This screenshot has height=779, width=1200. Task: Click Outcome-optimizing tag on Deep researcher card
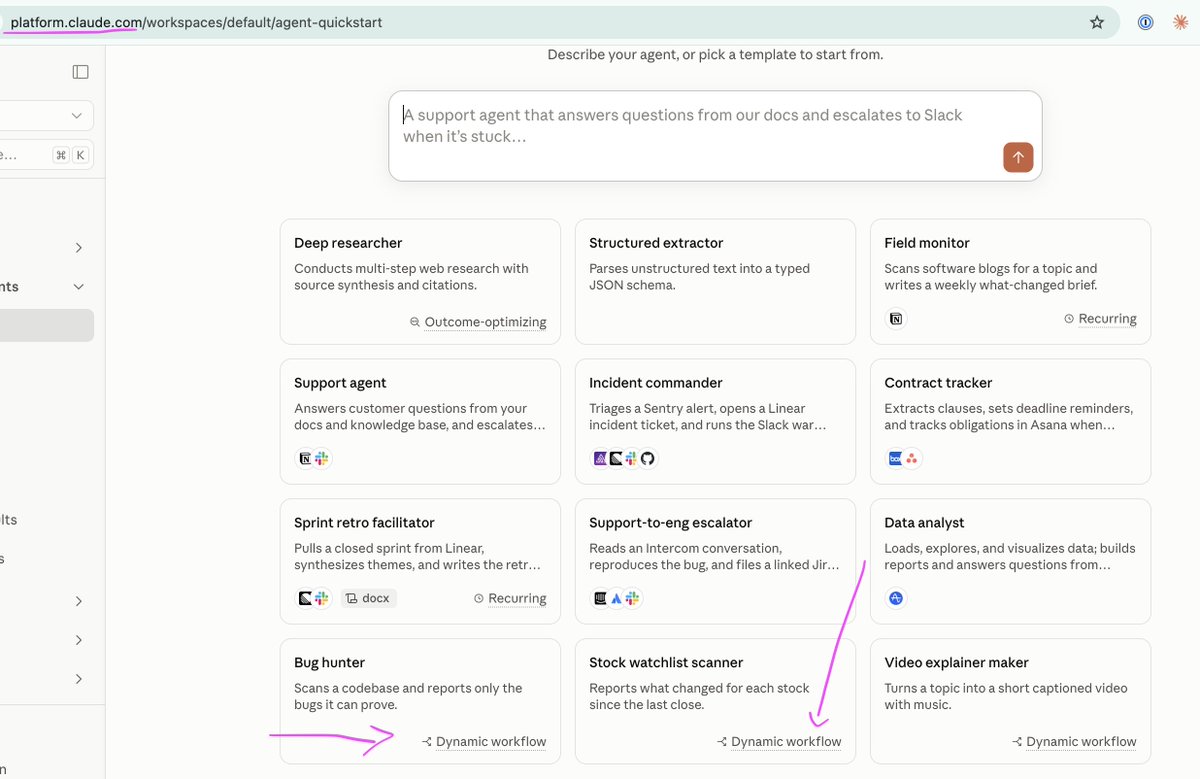pos(478,322)
